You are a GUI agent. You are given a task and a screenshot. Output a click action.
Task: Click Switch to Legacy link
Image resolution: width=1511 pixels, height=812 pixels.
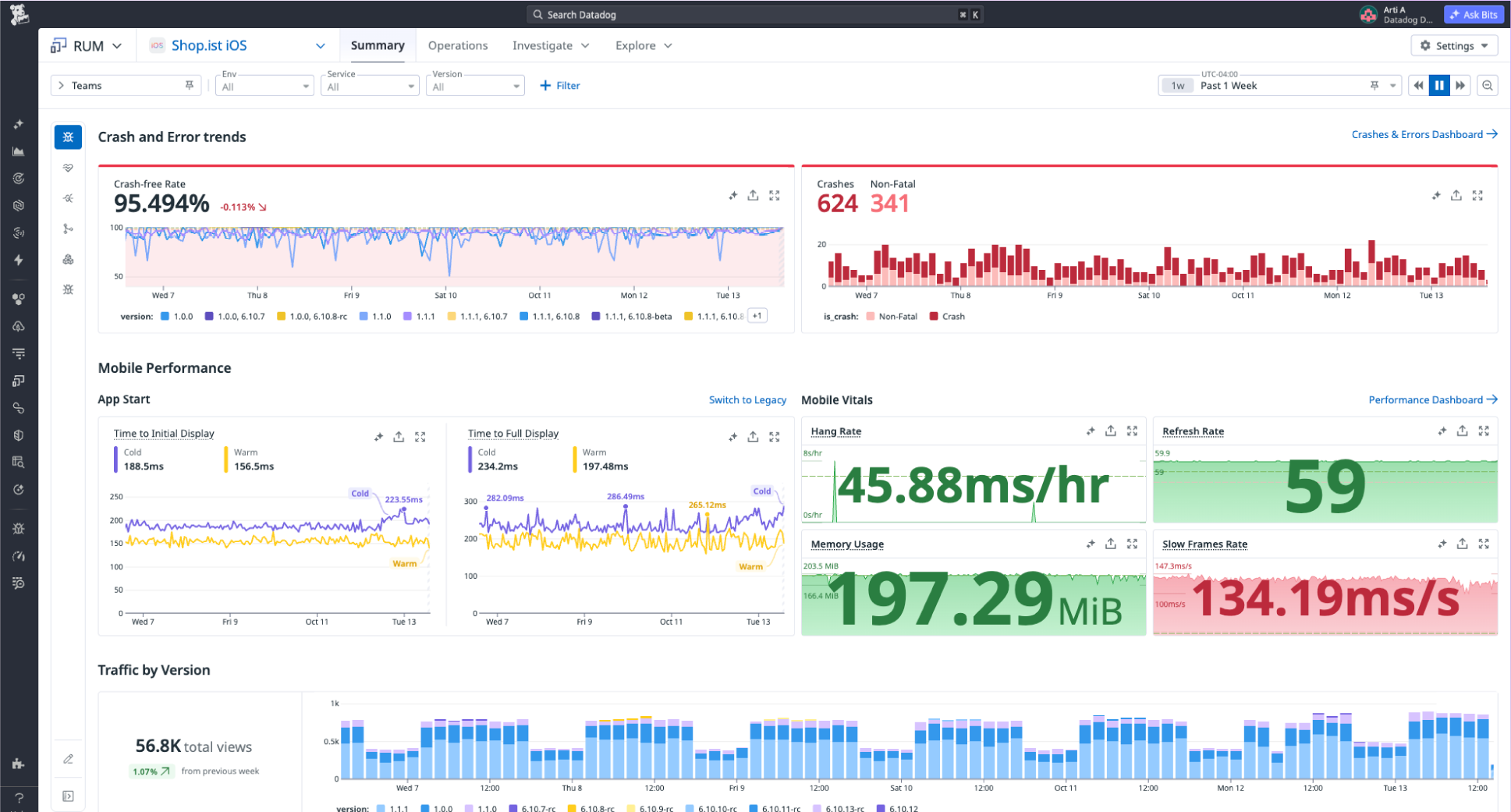coord(747,399)
